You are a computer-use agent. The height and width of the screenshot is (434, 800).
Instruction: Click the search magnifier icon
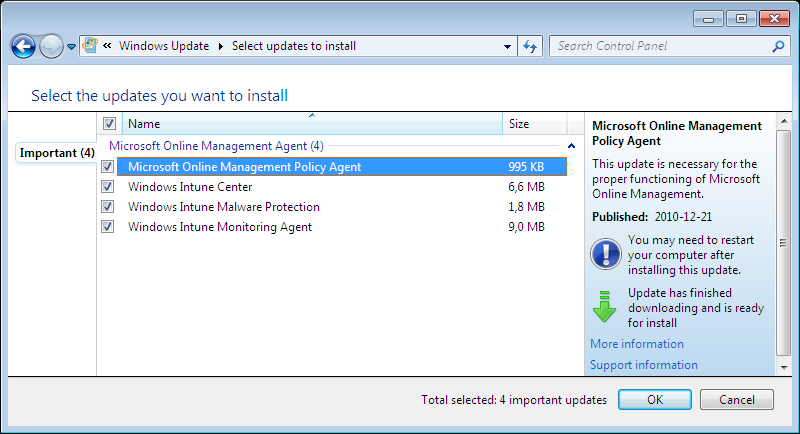[x=778, y=46]
